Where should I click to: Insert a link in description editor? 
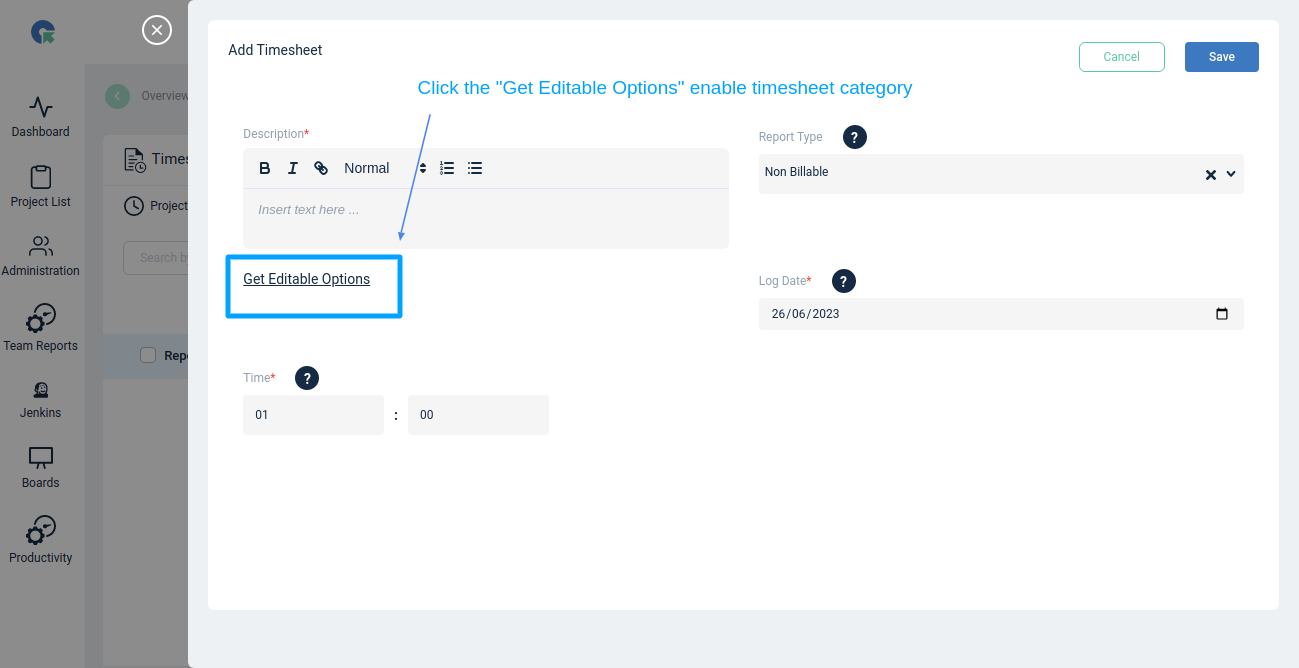coord(321,168)
